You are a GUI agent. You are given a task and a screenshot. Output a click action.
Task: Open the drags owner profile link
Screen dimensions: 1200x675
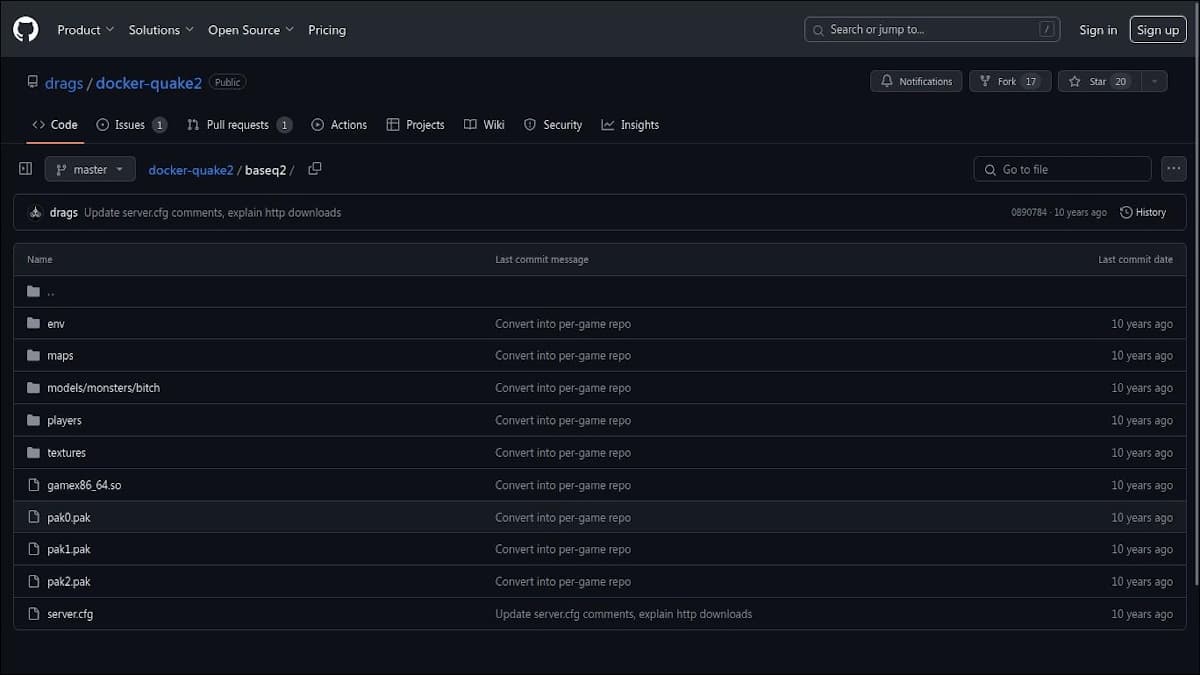pyautogui.click(x=64, y=83)
